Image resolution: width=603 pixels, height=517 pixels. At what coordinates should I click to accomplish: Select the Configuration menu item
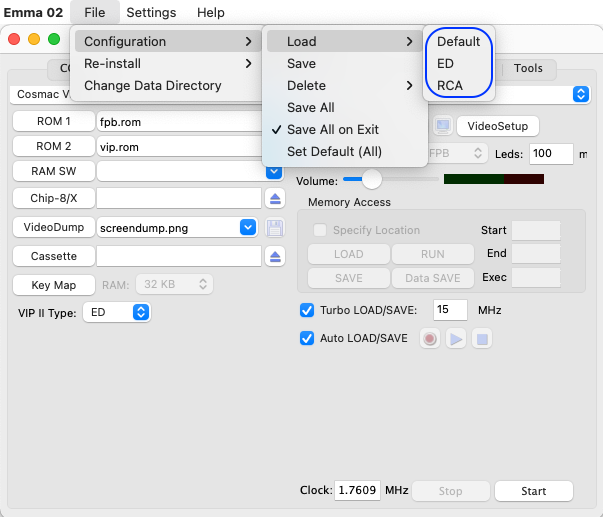[166, 42]
